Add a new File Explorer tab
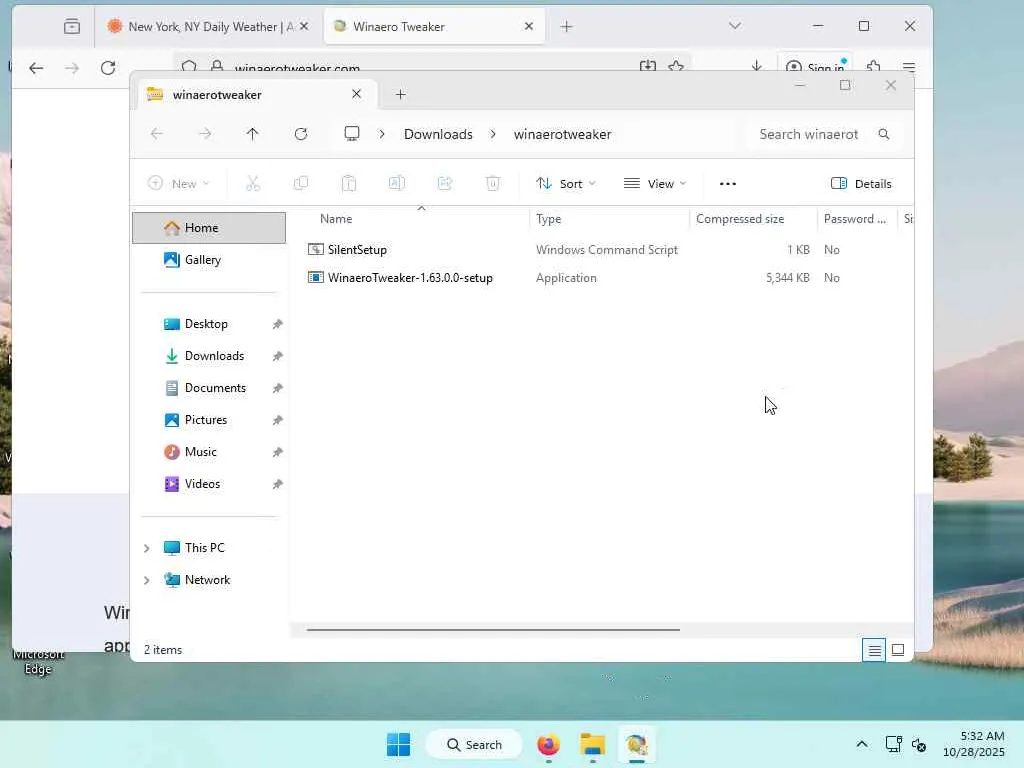 click(x=400, y=95)
